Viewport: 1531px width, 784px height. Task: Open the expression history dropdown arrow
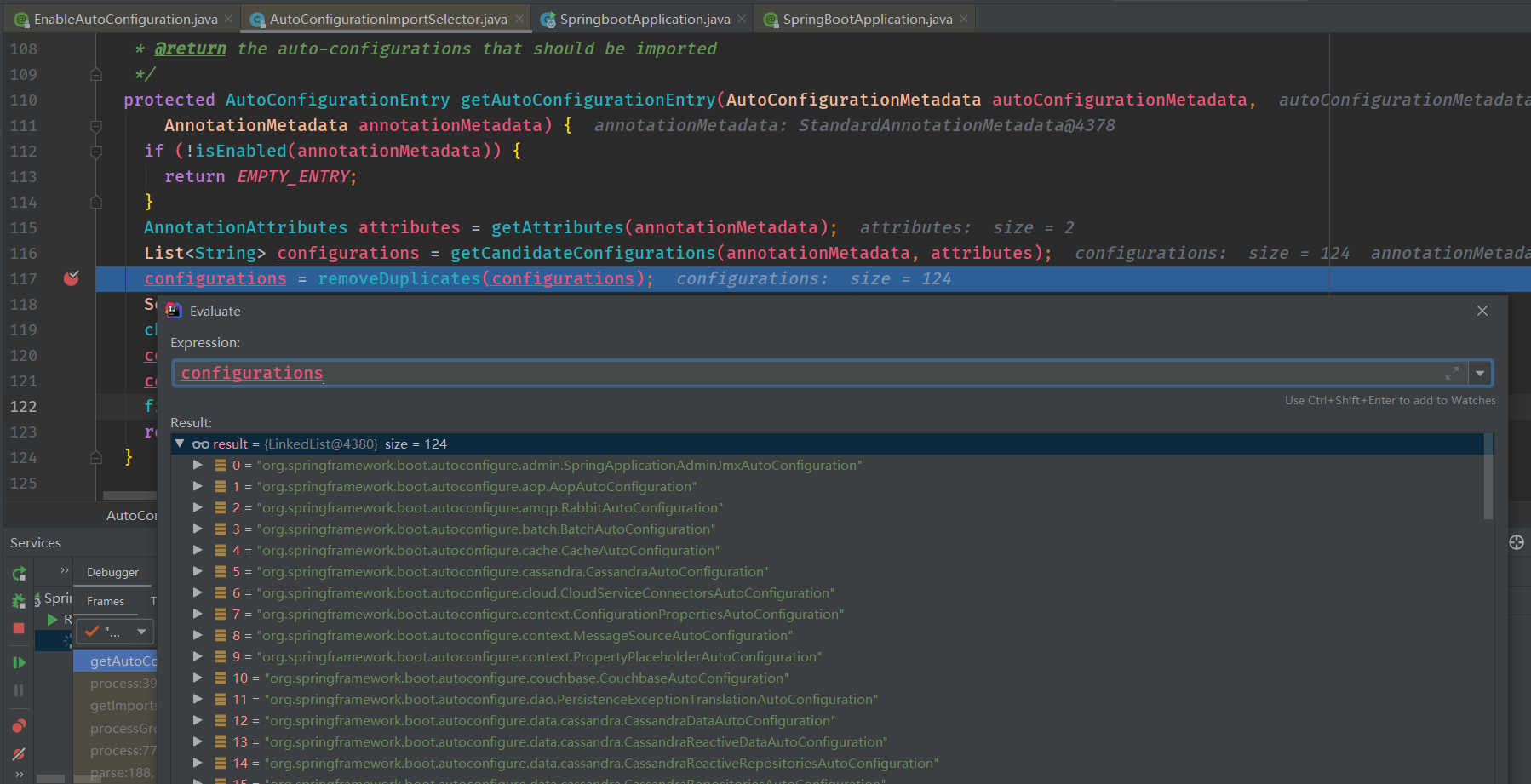[1480, 374]
